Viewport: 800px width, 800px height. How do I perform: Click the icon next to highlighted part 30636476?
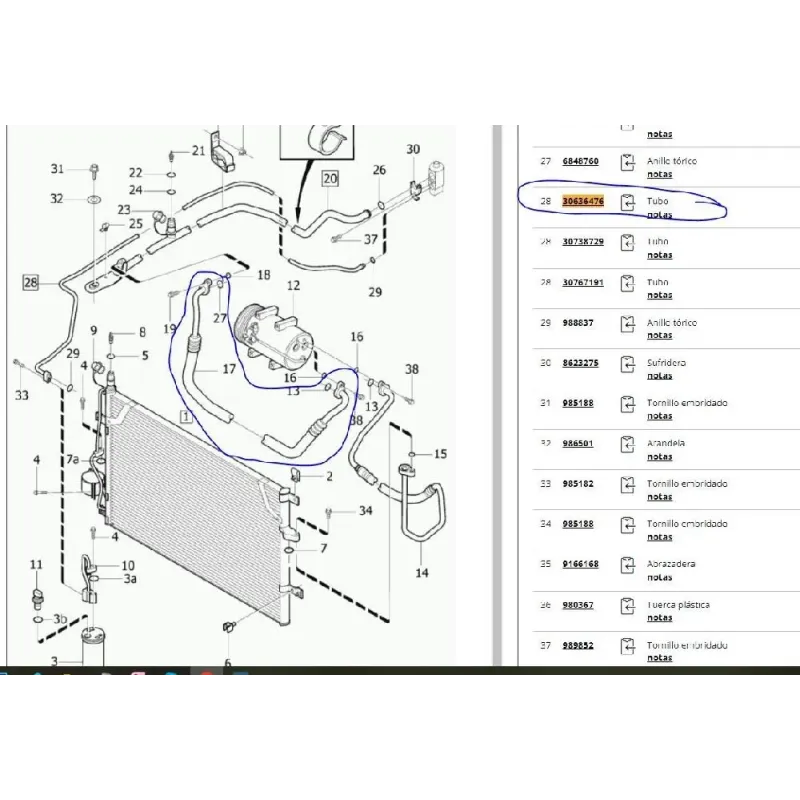[x=628, y=202]
